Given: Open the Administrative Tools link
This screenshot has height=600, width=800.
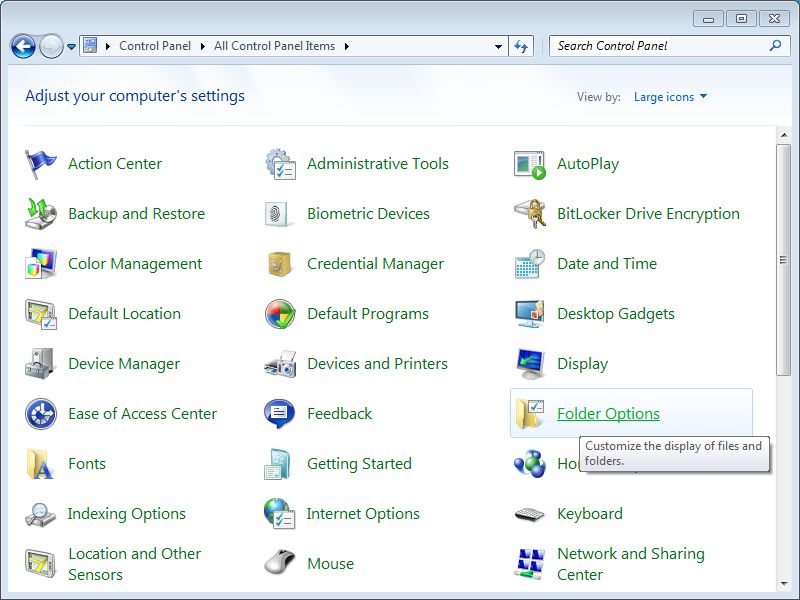Looking at the screenshot, I should pos(378,164).
